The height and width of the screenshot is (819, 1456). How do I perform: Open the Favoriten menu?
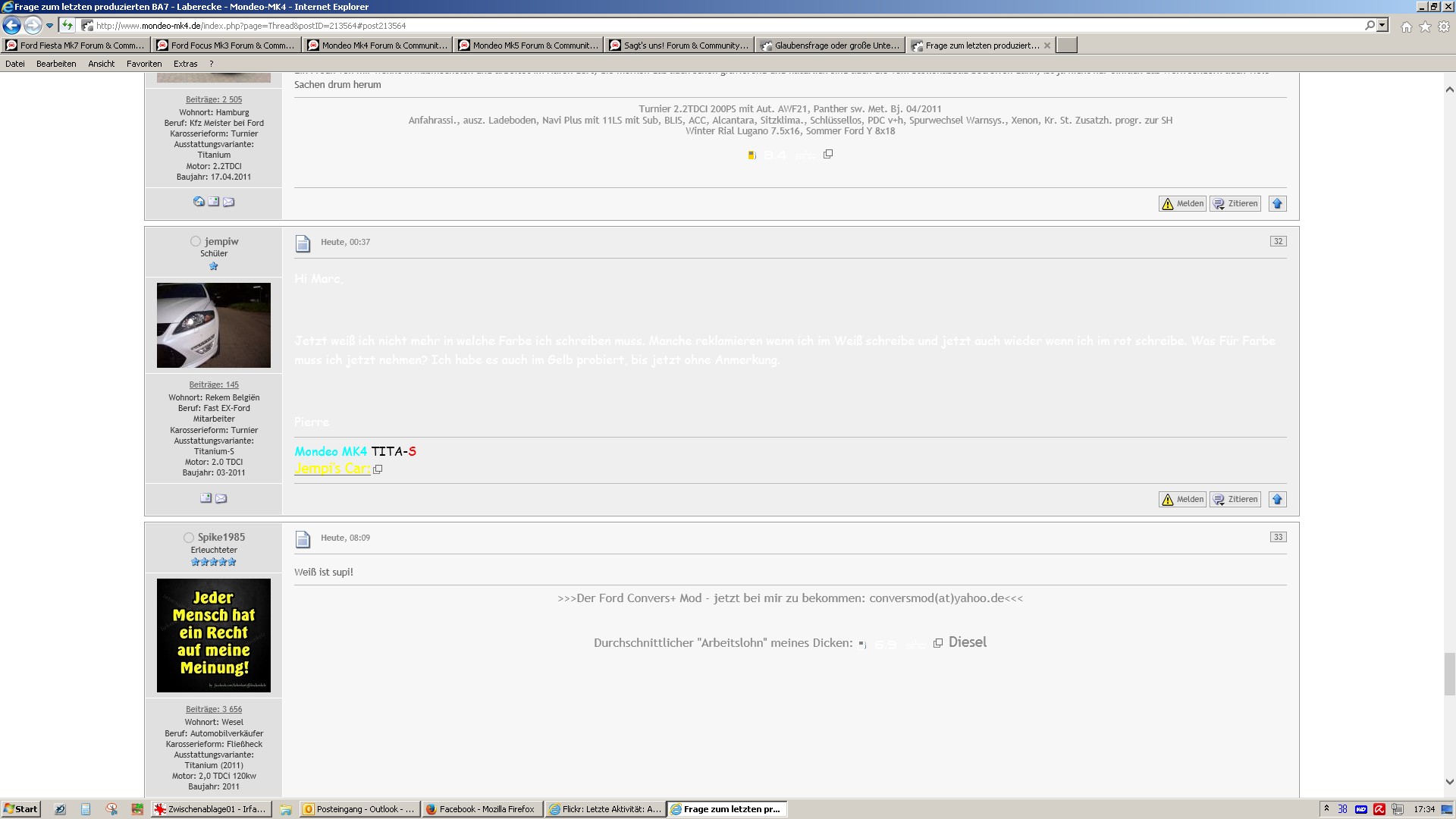pos(144,64)
